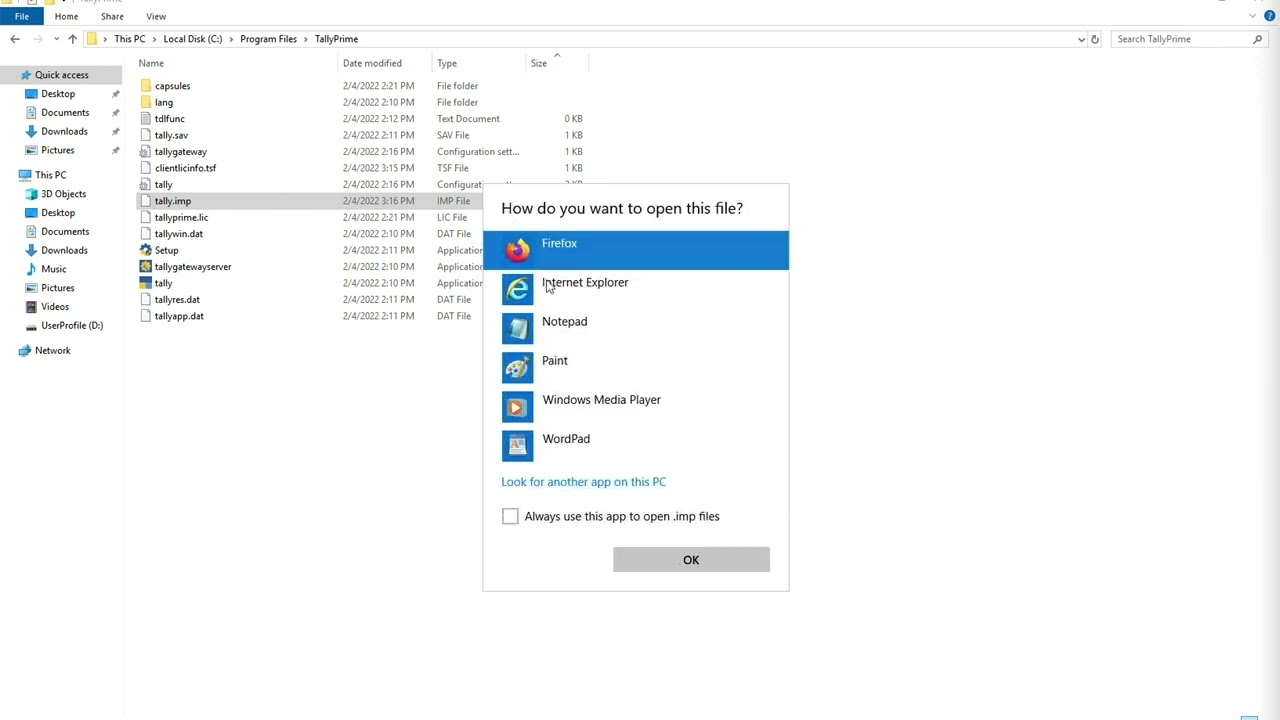Sort by the Type column header
Screen dimensions: 1280x720
point(447,63)
